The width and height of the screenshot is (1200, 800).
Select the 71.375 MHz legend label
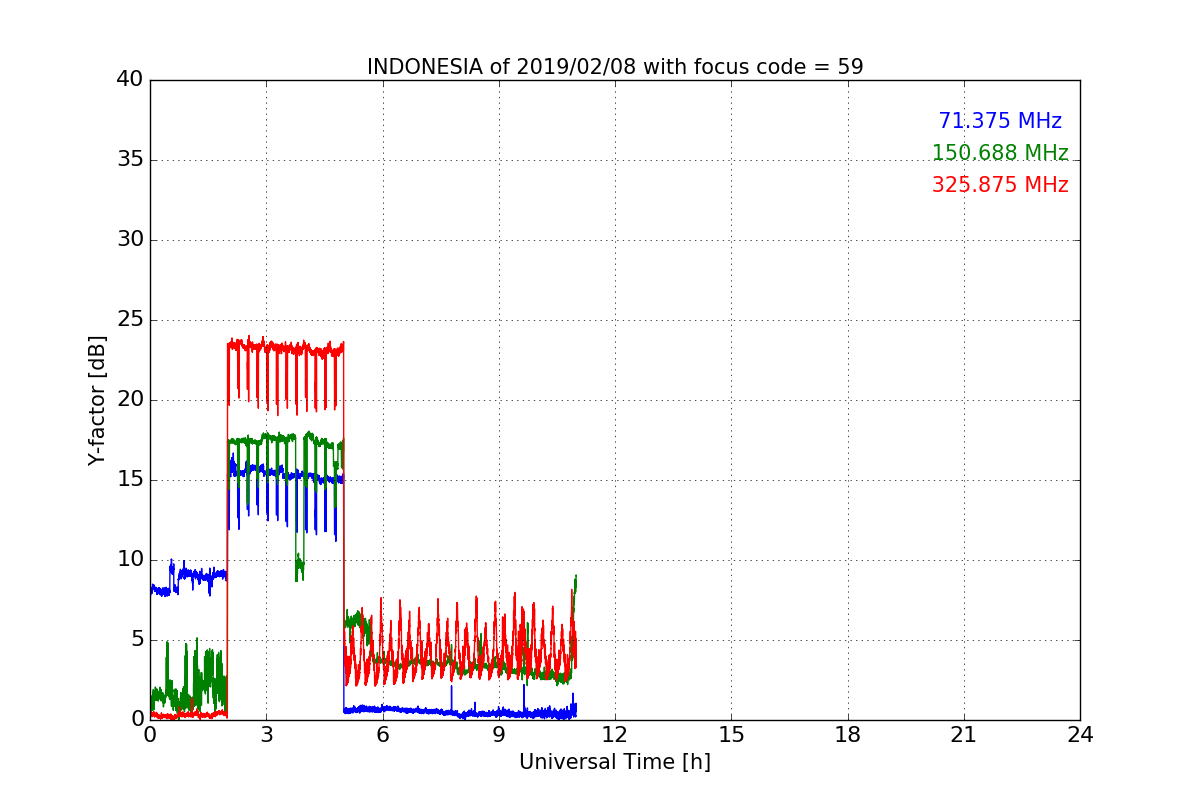click(x=1000, y=121)
